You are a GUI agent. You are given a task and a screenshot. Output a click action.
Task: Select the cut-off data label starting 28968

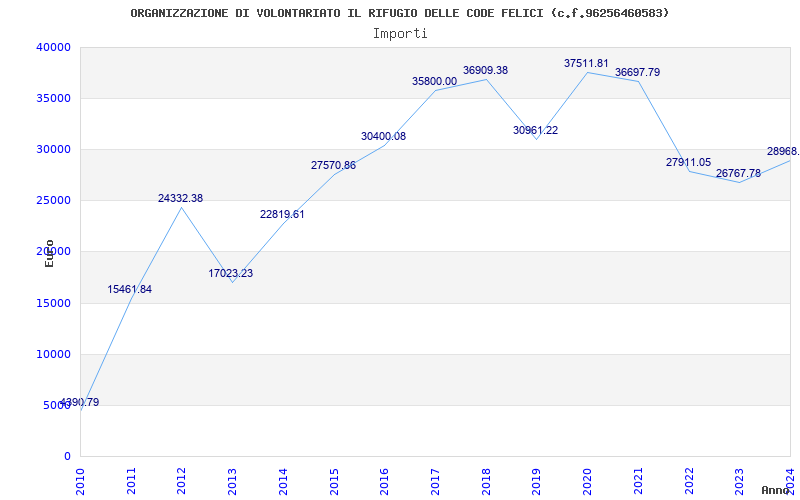tap(783, 152)
